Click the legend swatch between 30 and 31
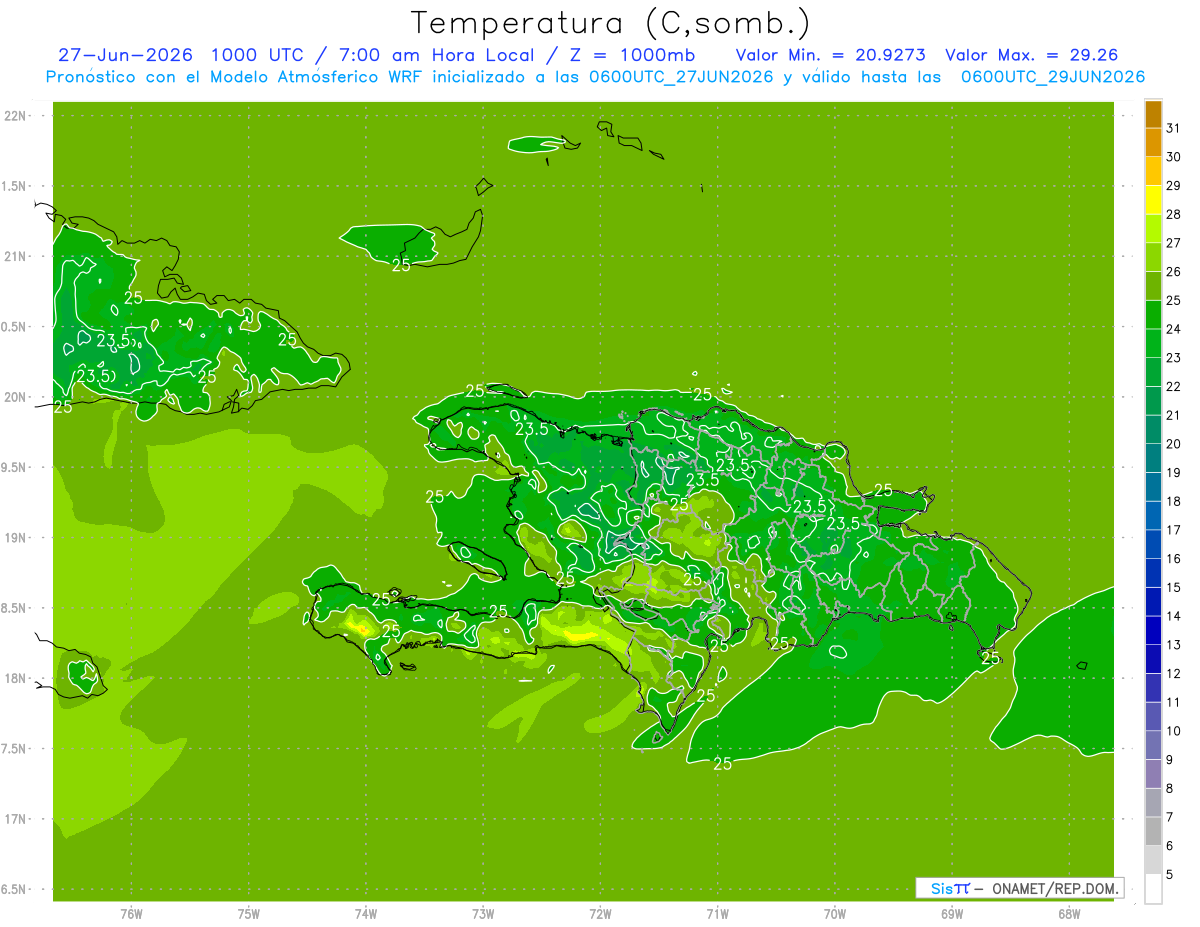 click(1153, 143)
